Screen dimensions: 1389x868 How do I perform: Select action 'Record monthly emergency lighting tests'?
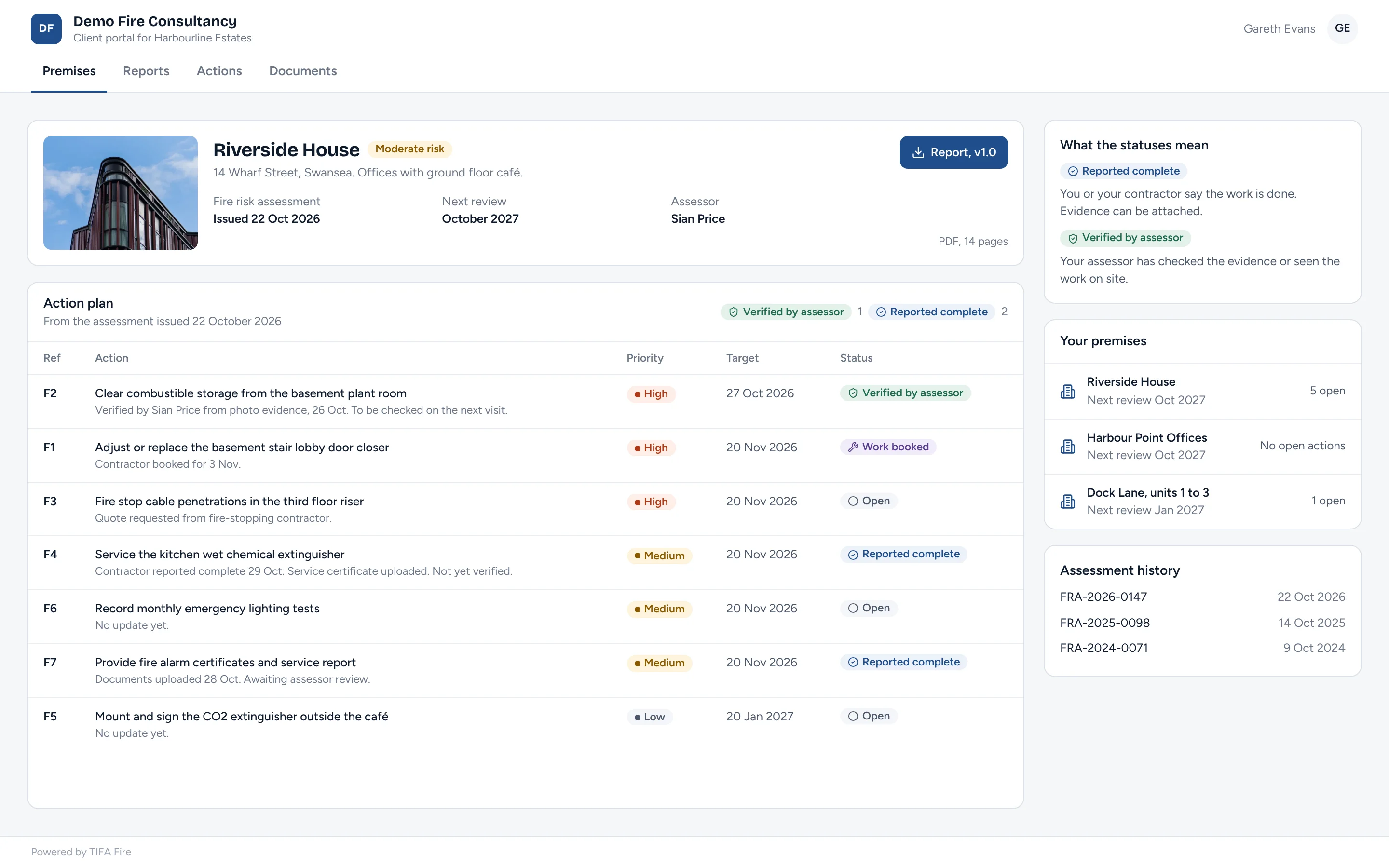click(207, 609)
